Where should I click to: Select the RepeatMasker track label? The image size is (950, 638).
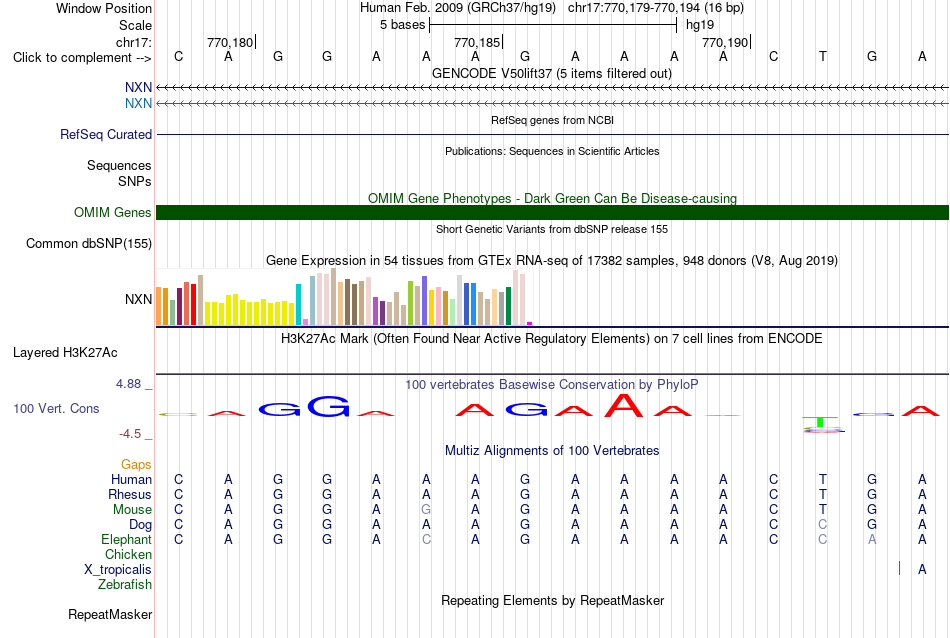pyautogui.click(x=110, y=614)
